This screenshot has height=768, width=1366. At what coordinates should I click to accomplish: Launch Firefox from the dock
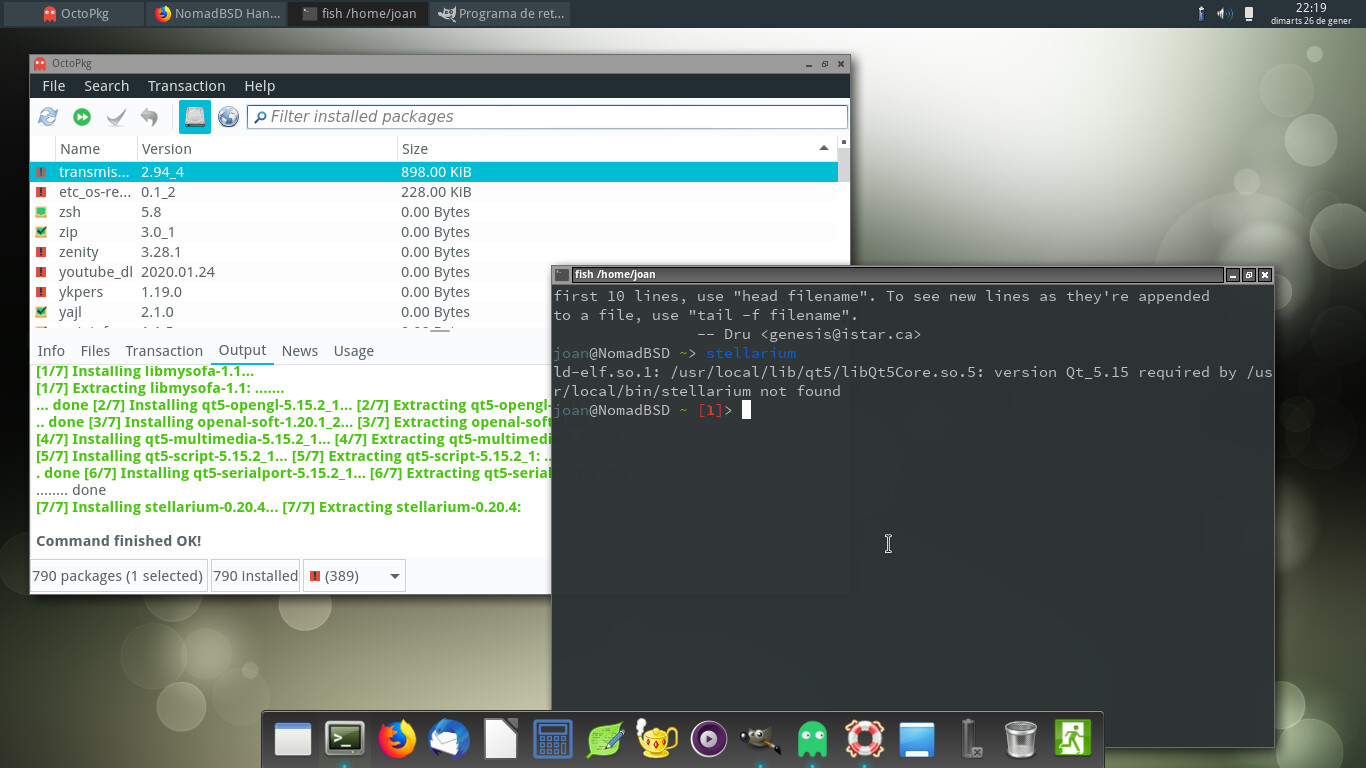tap(397, 740)
